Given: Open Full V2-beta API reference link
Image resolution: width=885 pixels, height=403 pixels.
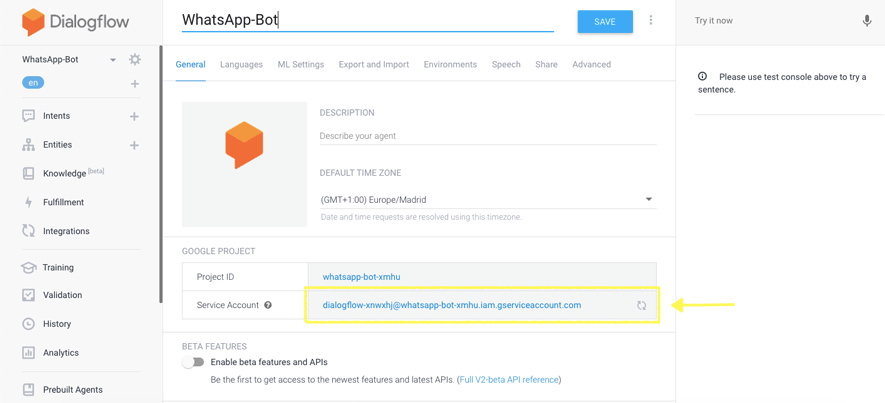Looking at the screenshot, I should pos(509,379).
